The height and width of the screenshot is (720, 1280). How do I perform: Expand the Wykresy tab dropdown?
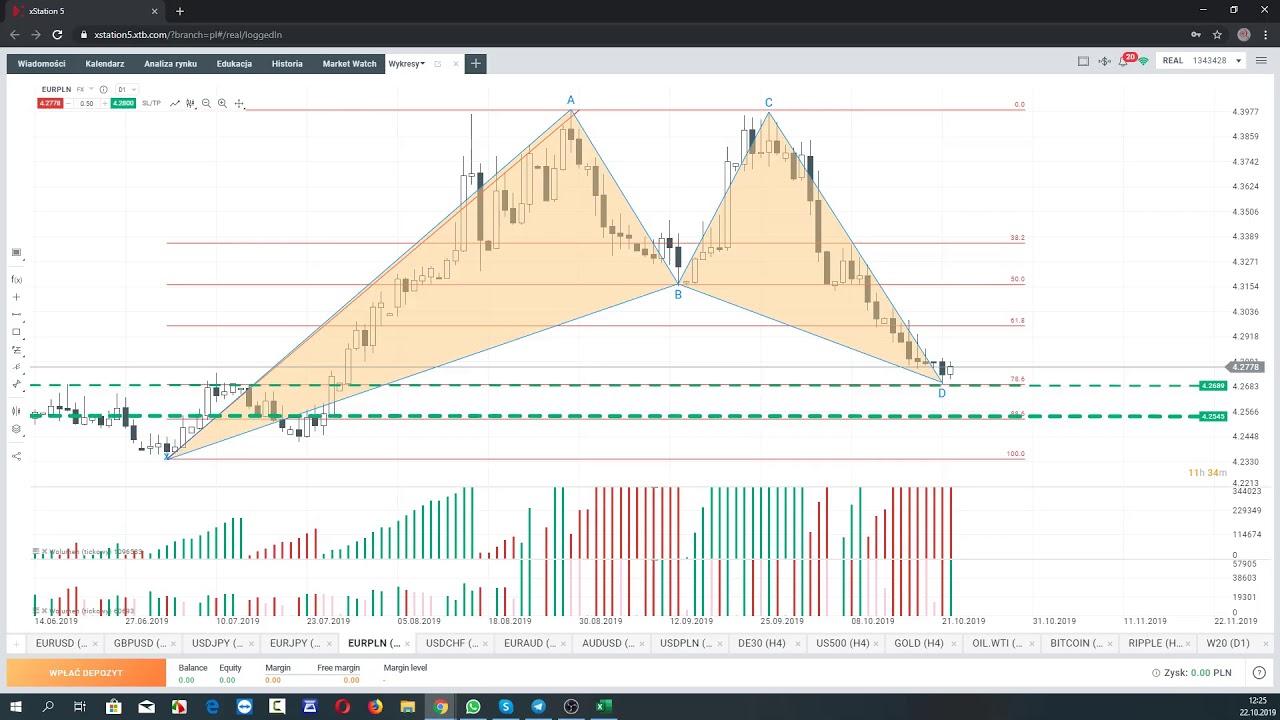pyautogui.click(x=423, y=64)
